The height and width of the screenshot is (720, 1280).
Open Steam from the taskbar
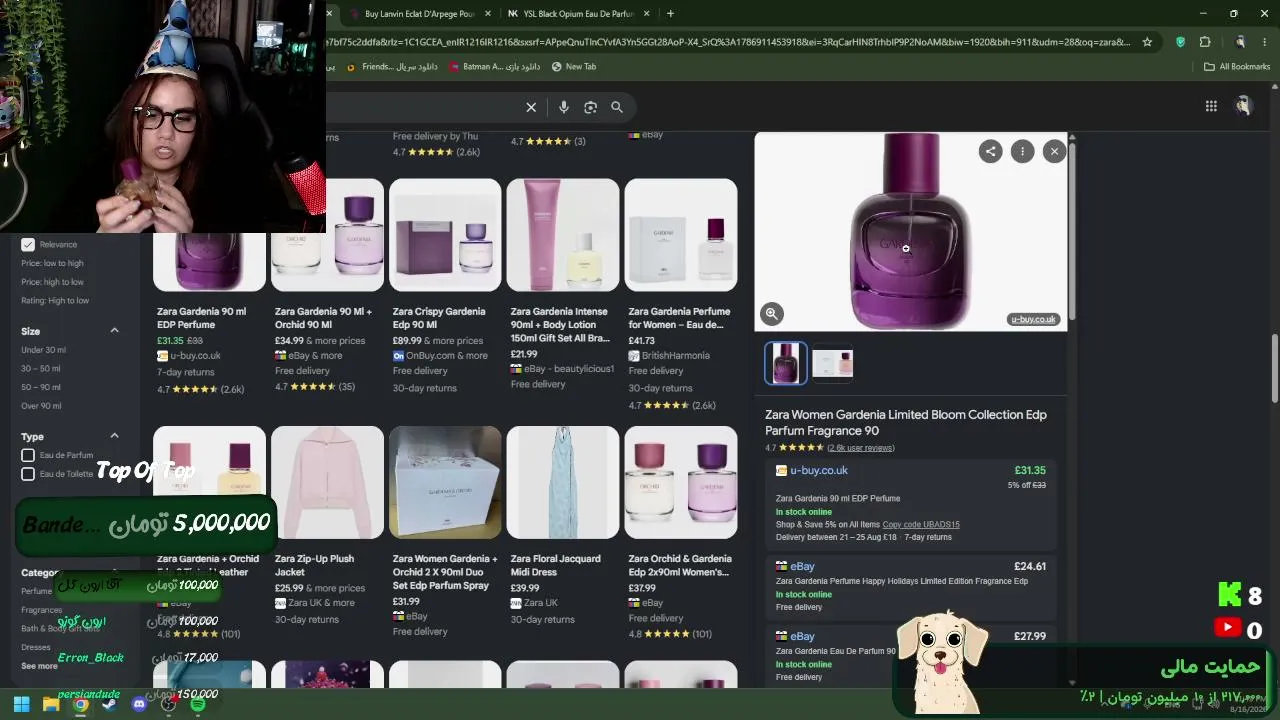[109, 704]
